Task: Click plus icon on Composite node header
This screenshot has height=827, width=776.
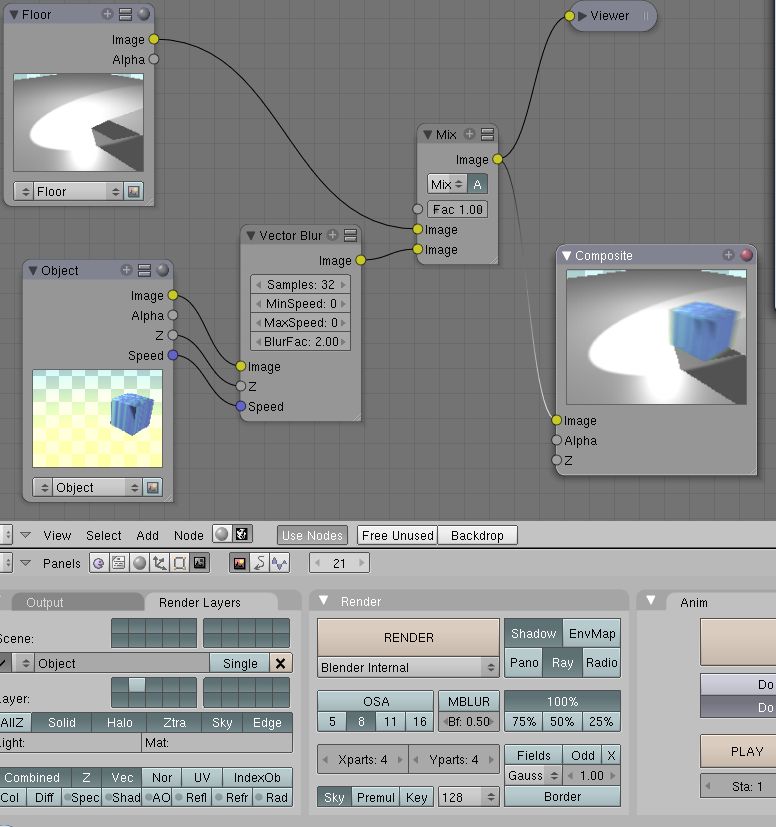Action: (728, 255)
